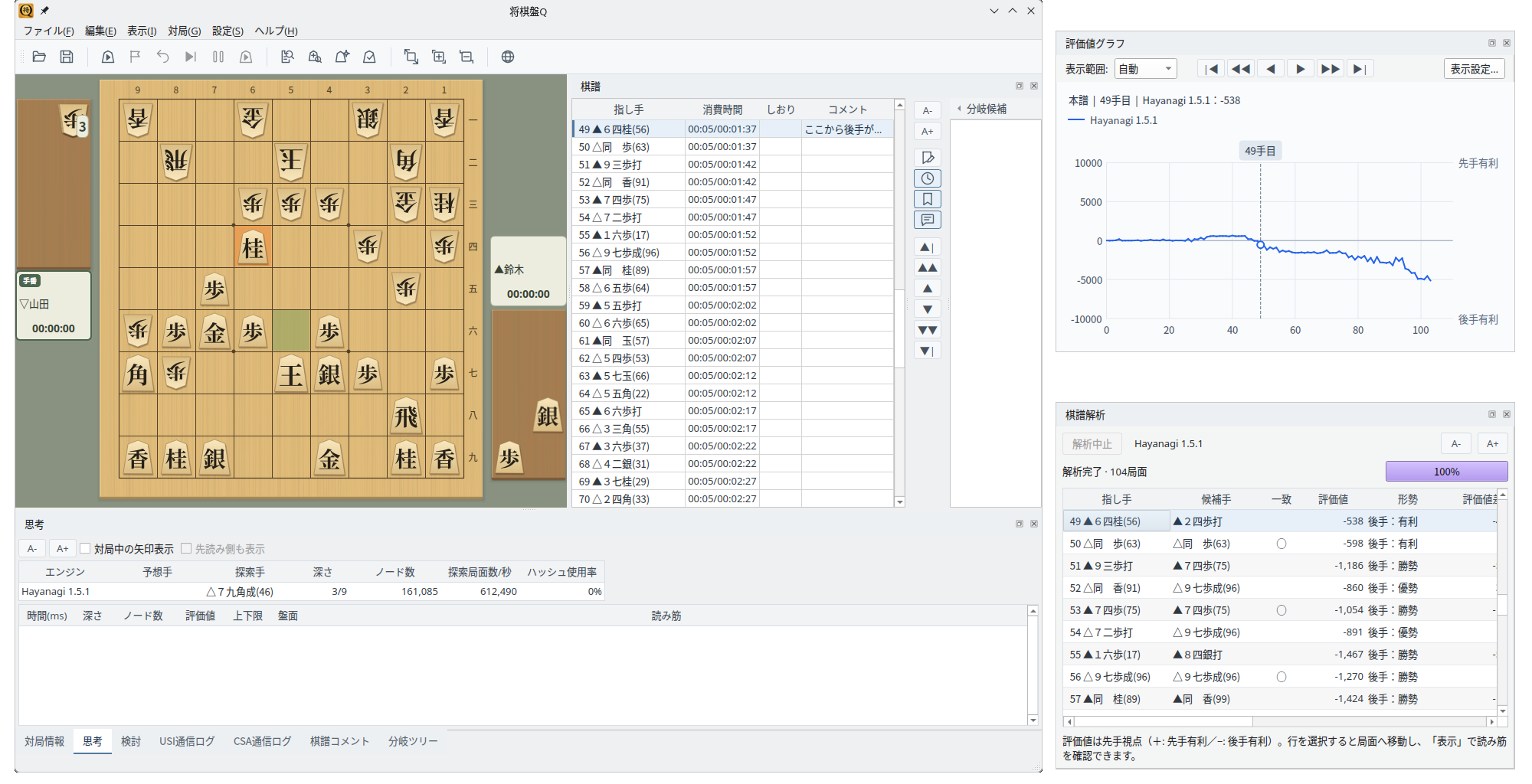Open the 表示範囲 自動 dropdown

1145,69
